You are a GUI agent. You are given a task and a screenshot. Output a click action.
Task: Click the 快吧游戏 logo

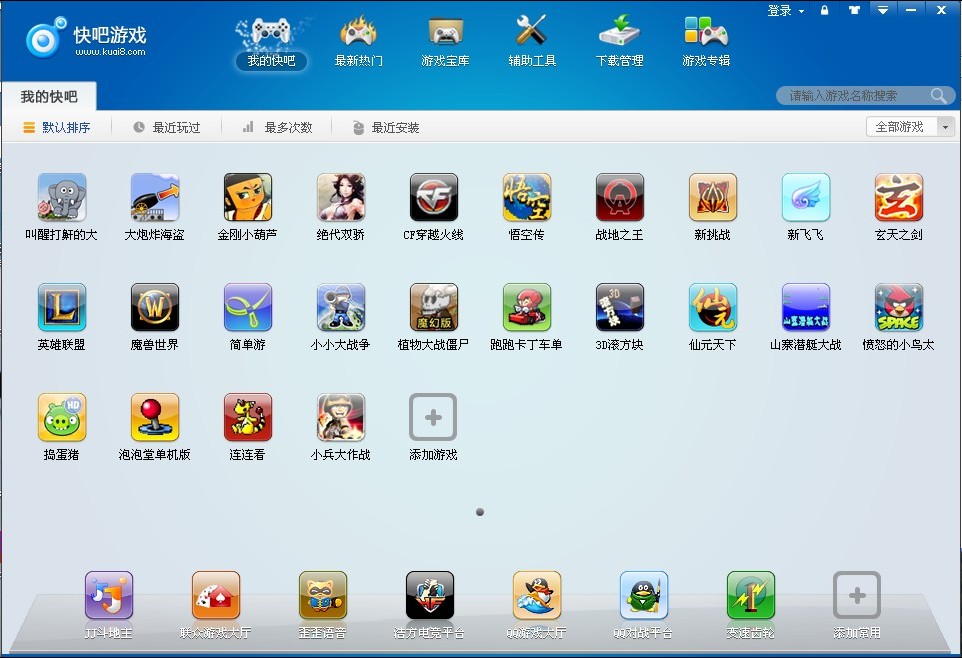point(86,38)
